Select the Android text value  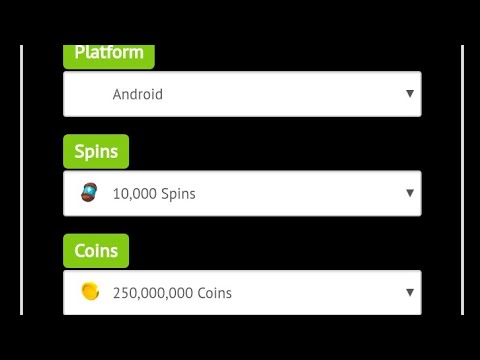pyautogui.click(x=138, y=94)
